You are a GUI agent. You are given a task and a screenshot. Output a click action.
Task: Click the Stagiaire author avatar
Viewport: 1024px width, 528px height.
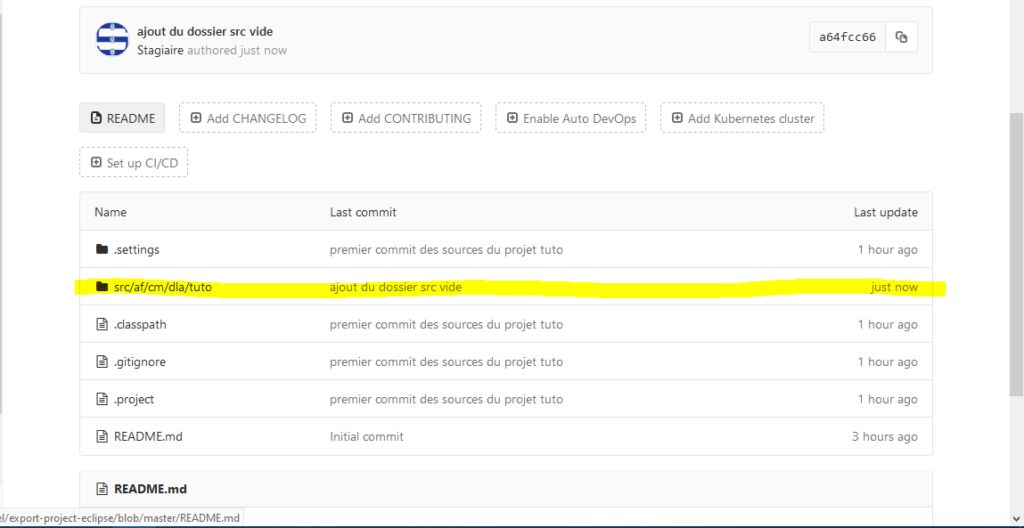(x=112, y=38)
